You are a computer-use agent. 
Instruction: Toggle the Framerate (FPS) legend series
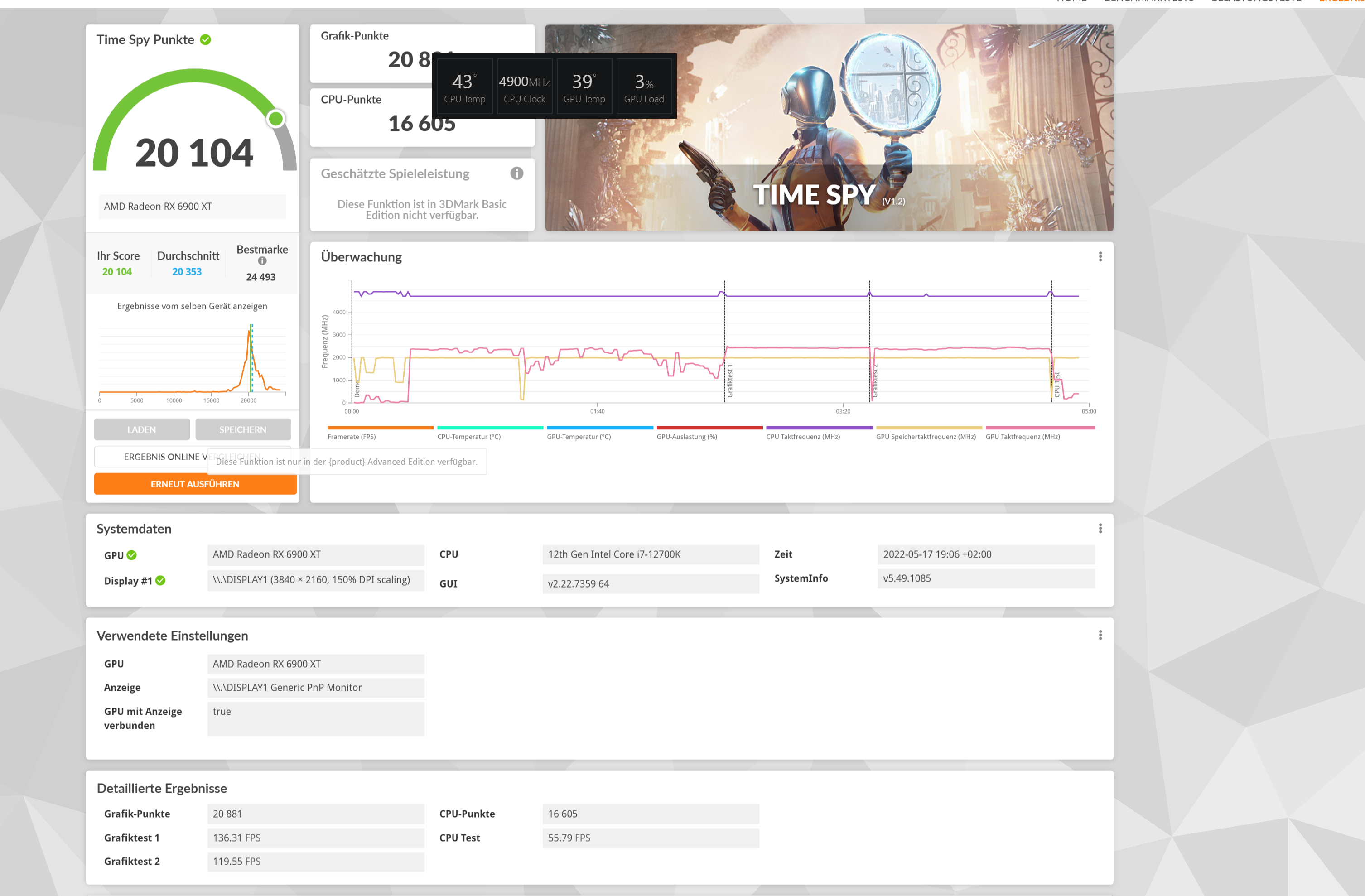pyautogui.click(x=352, y=437)
